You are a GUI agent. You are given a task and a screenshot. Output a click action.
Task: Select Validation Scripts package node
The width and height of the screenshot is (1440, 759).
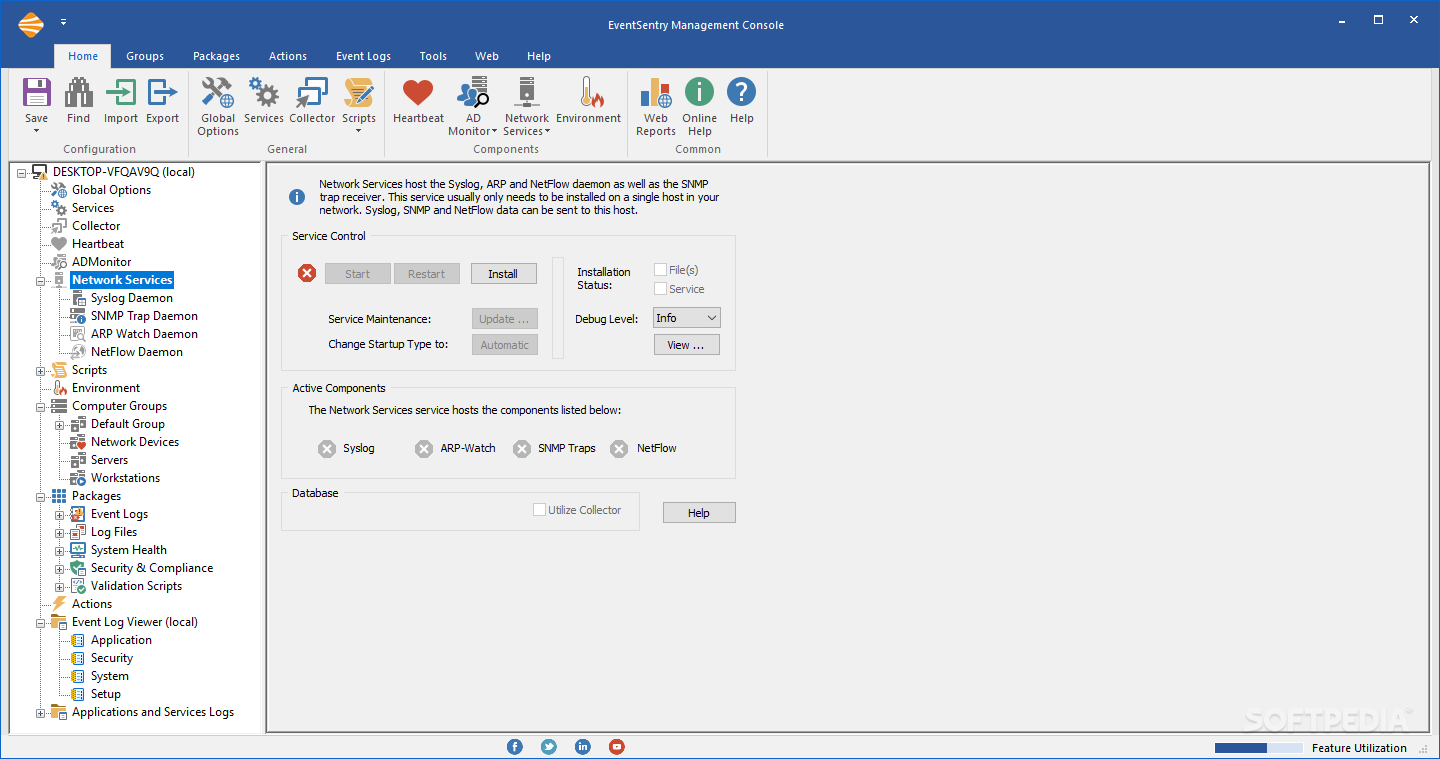point(136,586)
